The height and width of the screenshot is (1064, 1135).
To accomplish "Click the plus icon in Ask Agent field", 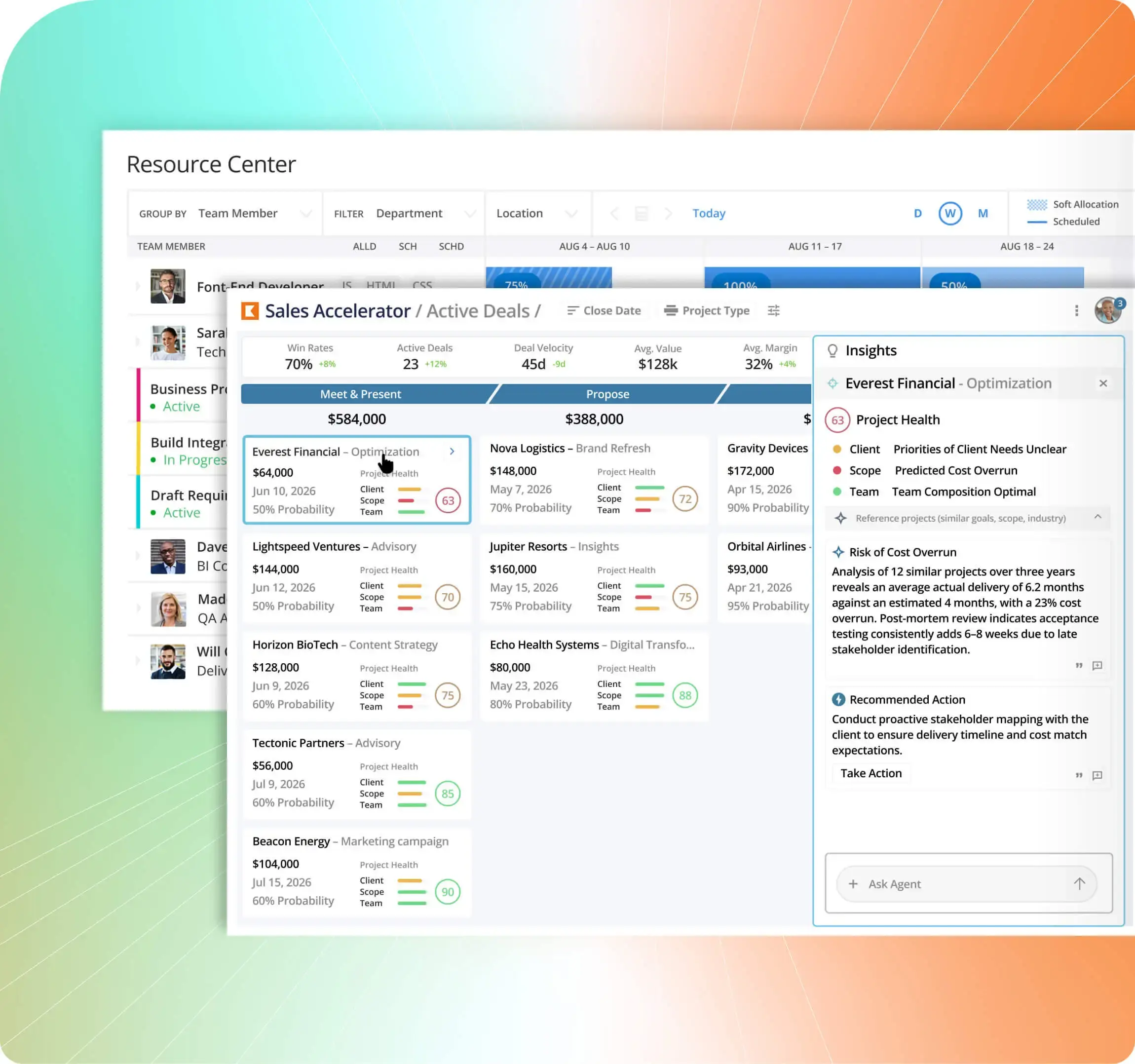I will click(x=853, y=883).
